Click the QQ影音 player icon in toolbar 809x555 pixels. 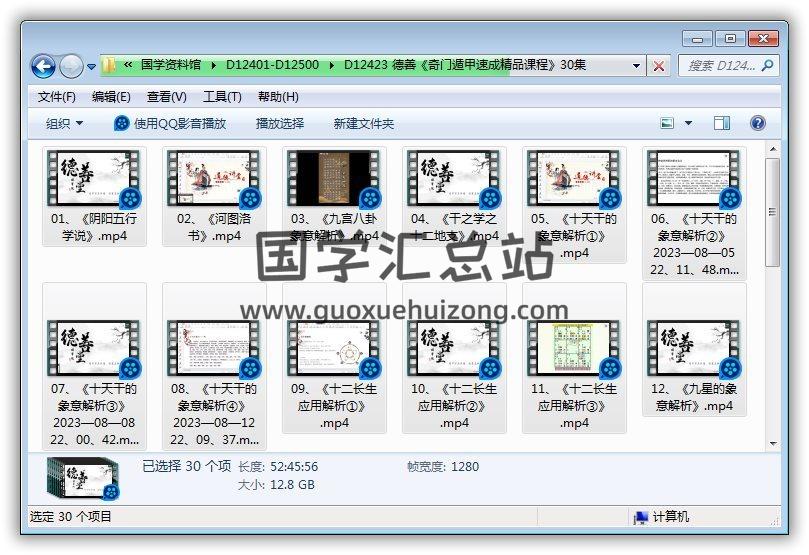click(x=122, y=123)
